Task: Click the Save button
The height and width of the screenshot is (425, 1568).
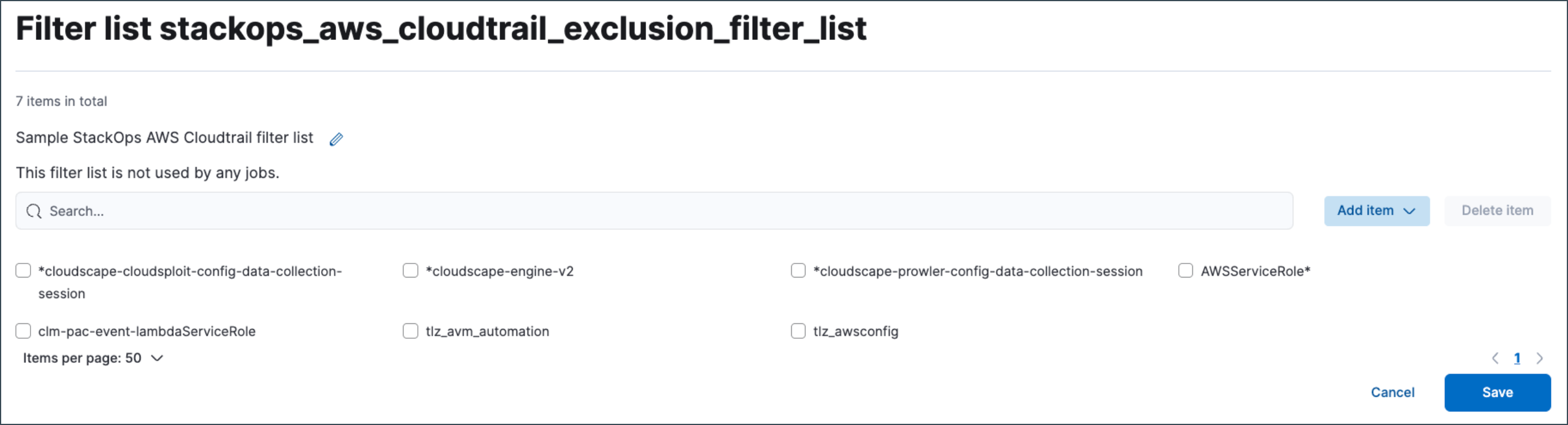Action: coord(1498,392)
